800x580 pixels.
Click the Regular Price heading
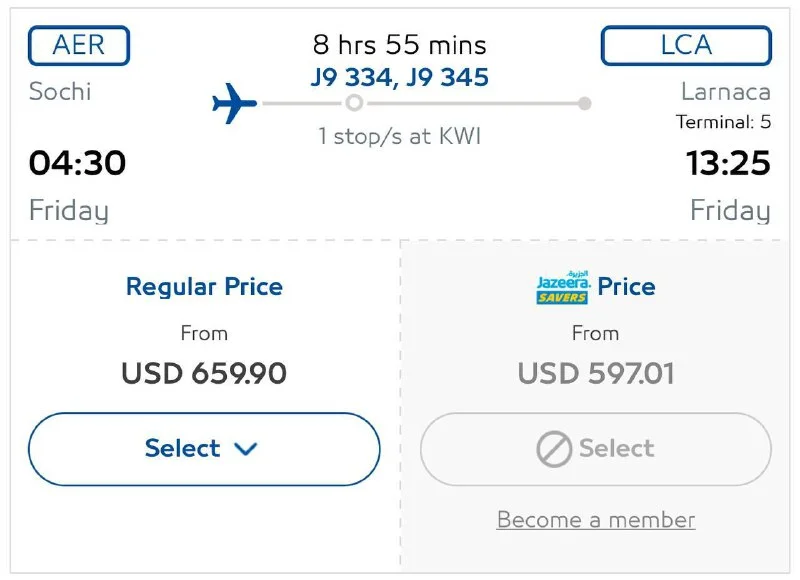click(204, 287)
